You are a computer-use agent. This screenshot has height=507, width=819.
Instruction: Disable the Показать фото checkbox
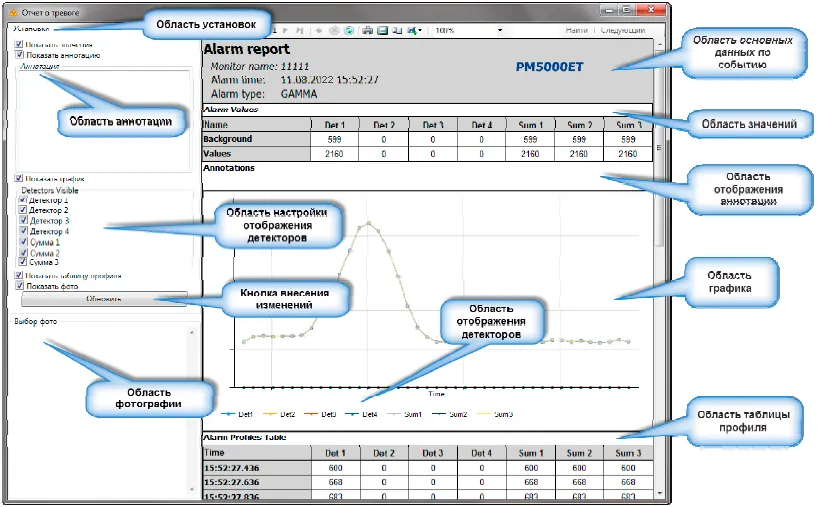coord(20,285)
